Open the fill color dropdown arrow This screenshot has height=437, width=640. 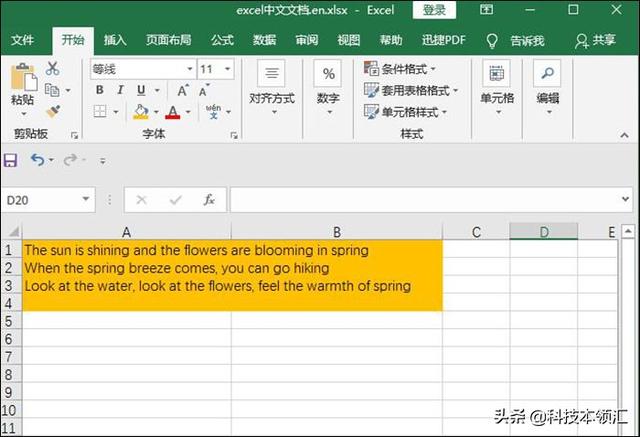[156, 112]
